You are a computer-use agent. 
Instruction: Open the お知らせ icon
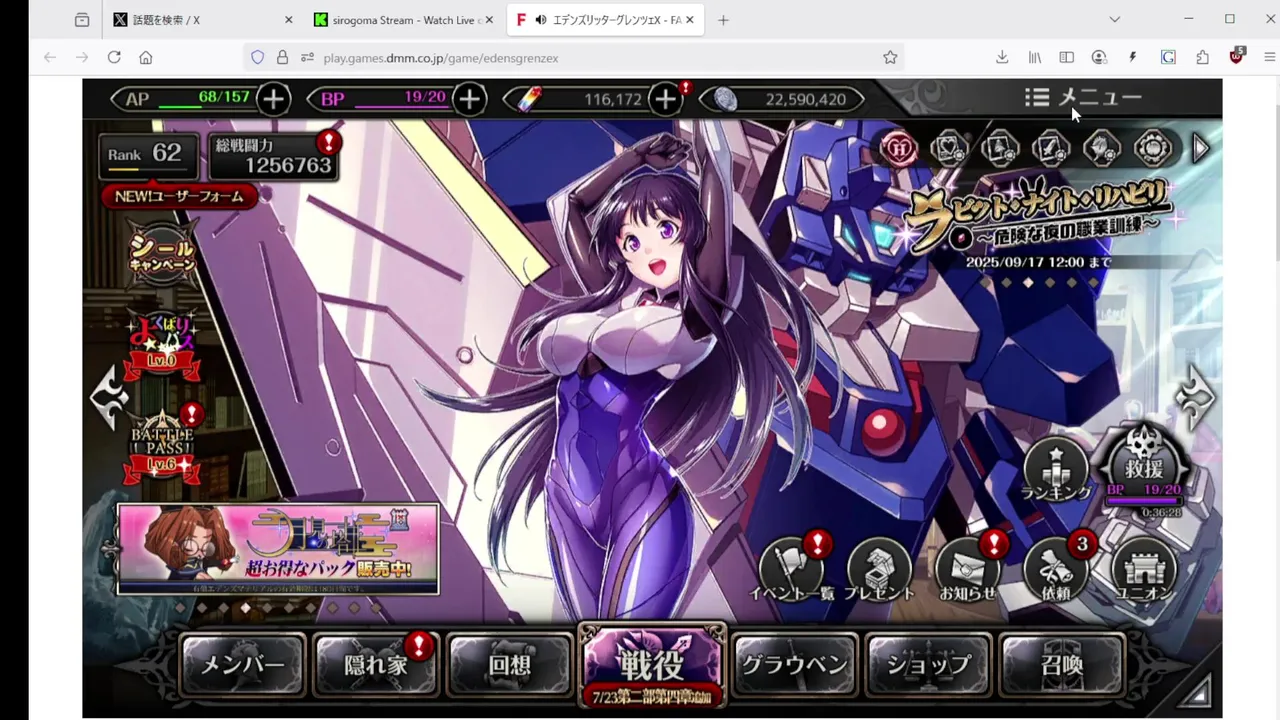(968, 569)
